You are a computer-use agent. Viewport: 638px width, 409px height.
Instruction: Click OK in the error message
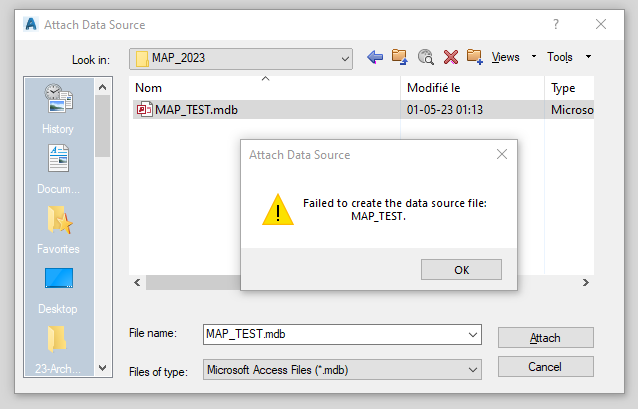point(461,269)
